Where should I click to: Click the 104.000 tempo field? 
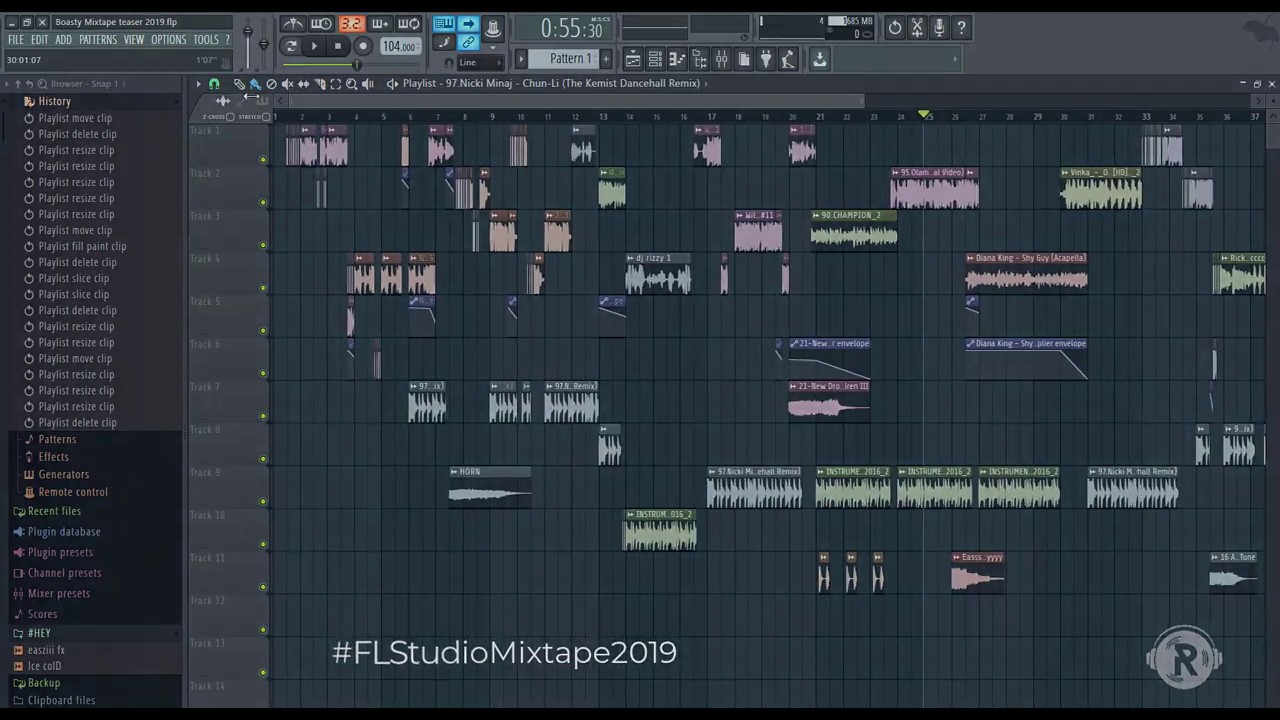pyautogui.click(x=399, y=46)
